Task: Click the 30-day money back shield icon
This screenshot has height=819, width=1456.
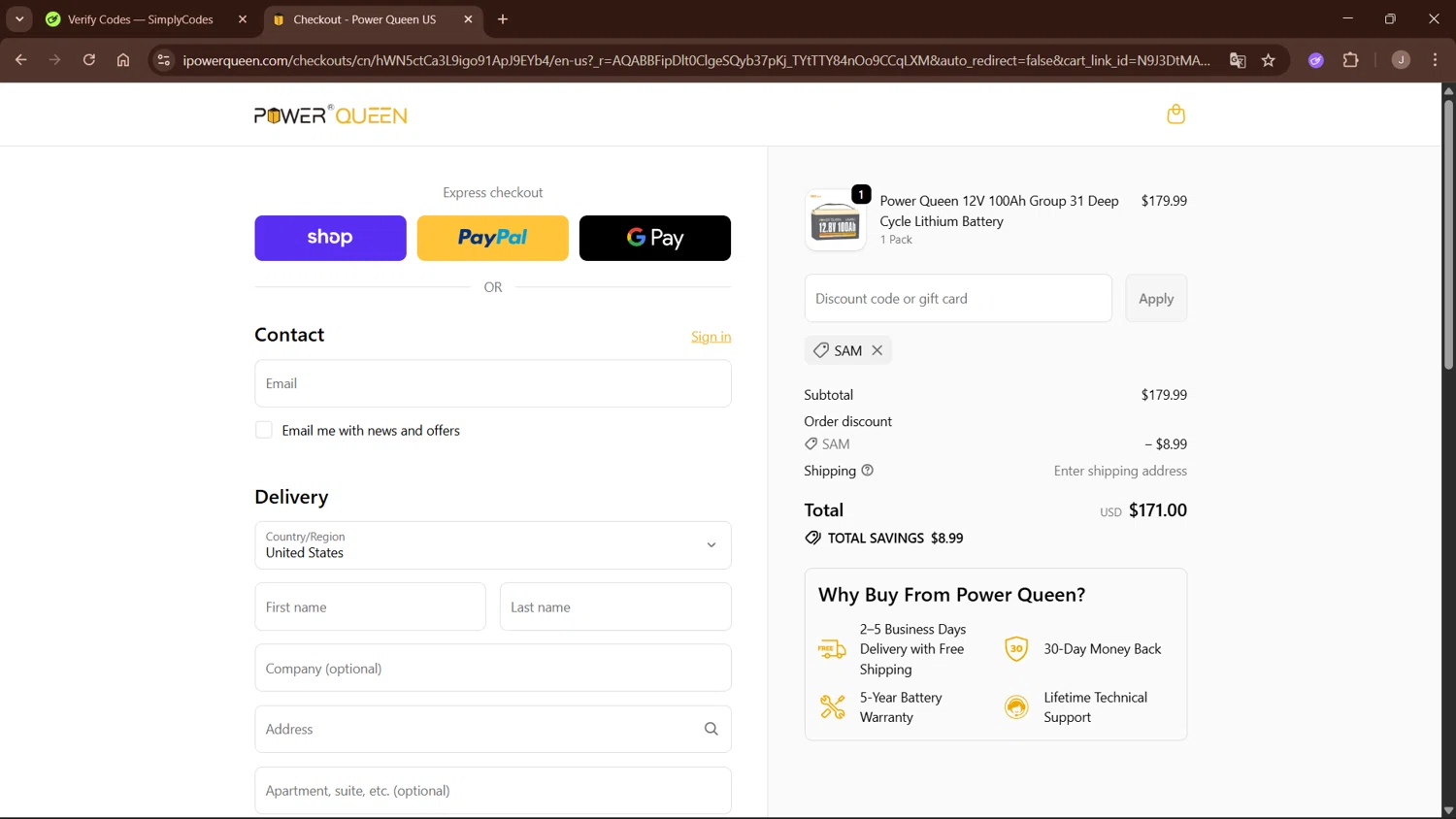Action: pos(1016,649)
